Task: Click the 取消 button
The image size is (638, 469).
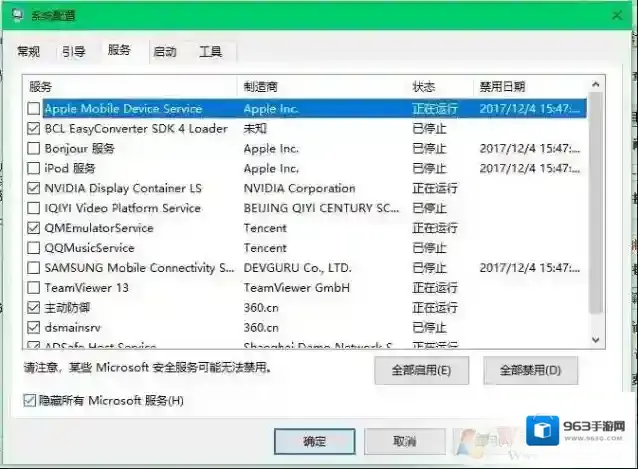Action: (404, 441)
